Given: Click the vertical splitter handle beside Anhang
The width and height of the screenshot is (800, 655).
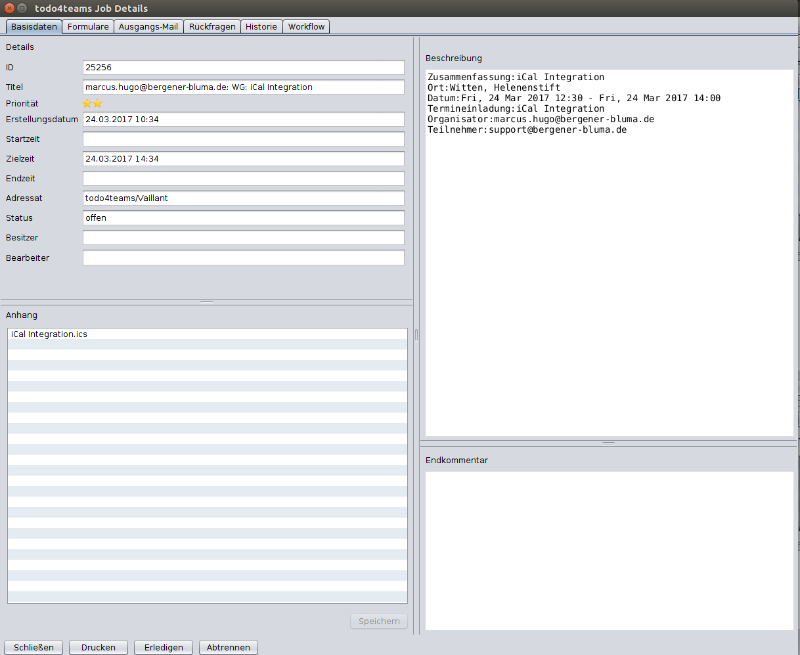Looking at the screenshot, I should (x=416, y=335).
